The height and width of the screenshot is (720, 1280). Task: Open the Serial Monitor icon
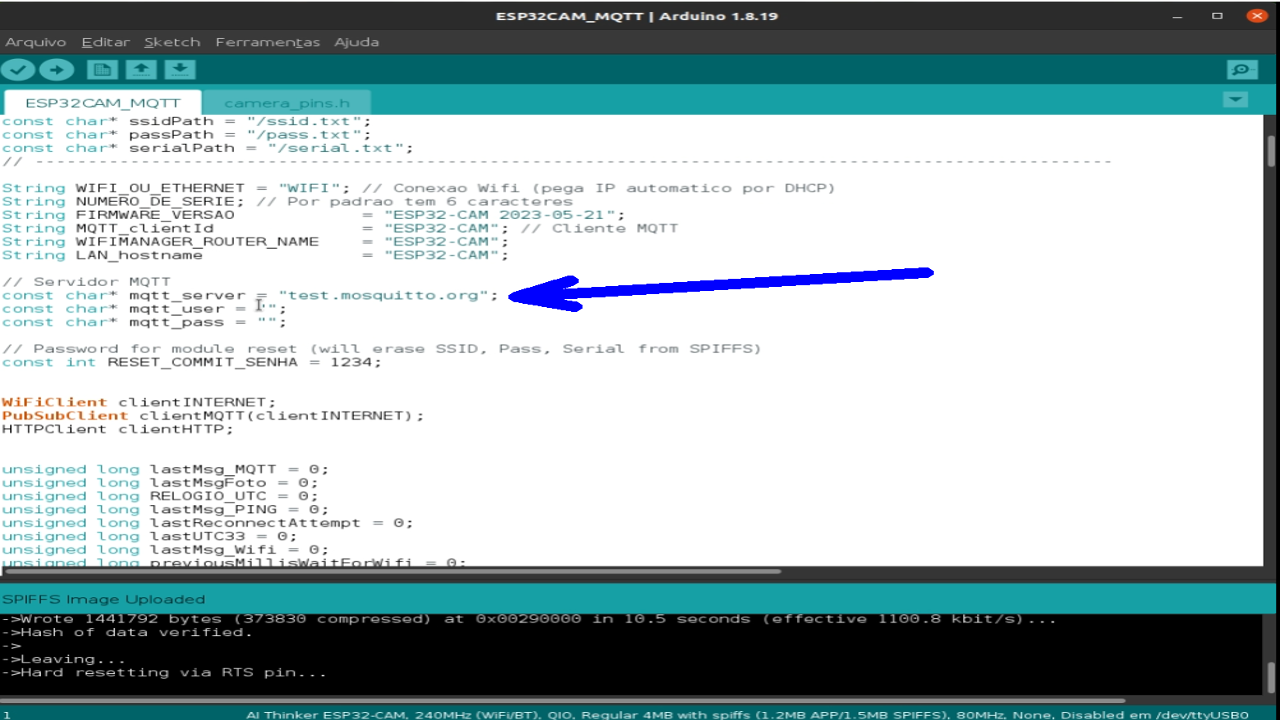click(x=1240, y=69)
